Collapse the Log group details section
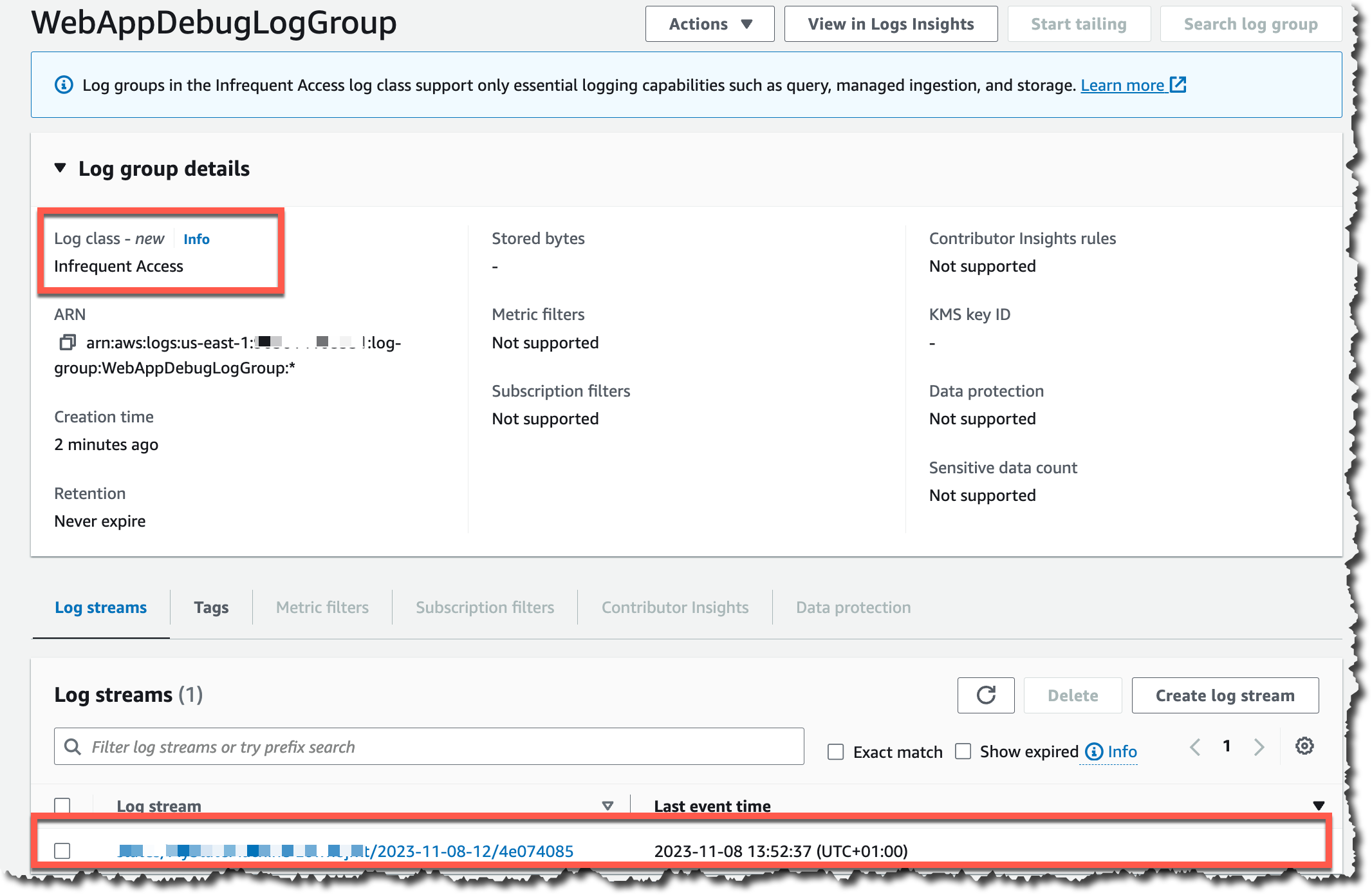This screenshot has width=1372, height=895. click(x=60, y=168)
